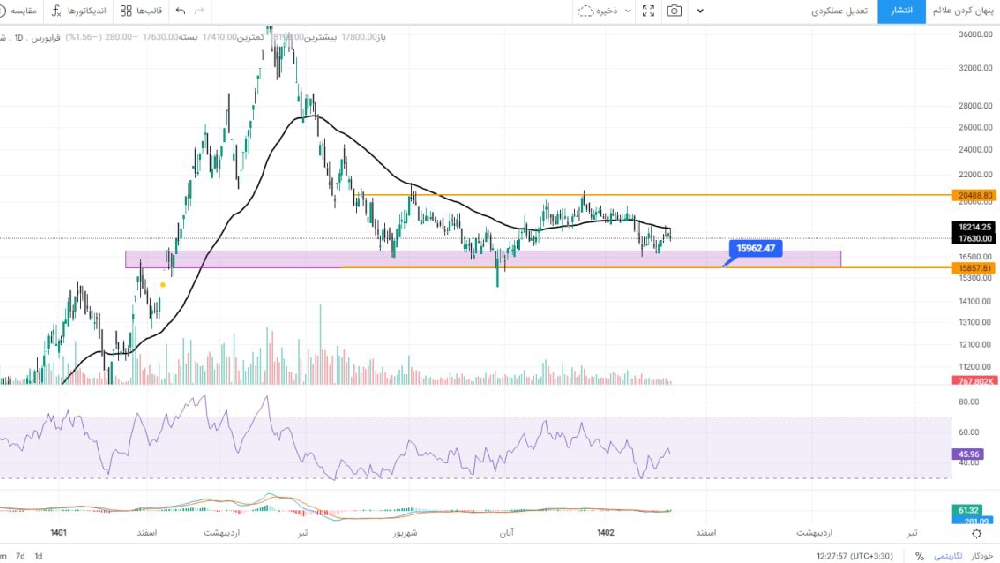Screen dimensions: 1000x563
Task: Click the purple RSI value label 45.96
Action: [x=969, y=454]
